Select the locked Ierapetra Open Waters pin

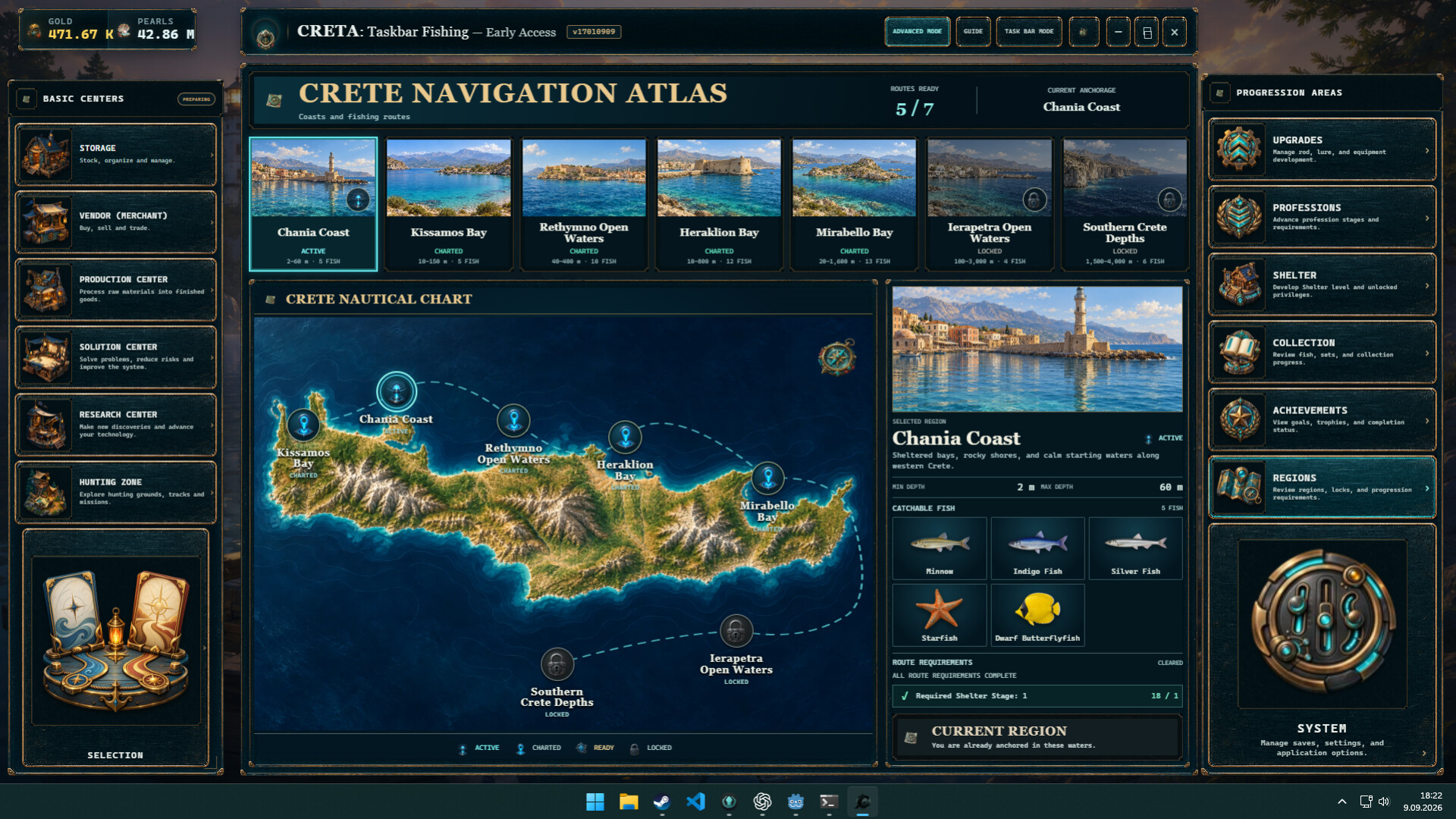(736, 630)
